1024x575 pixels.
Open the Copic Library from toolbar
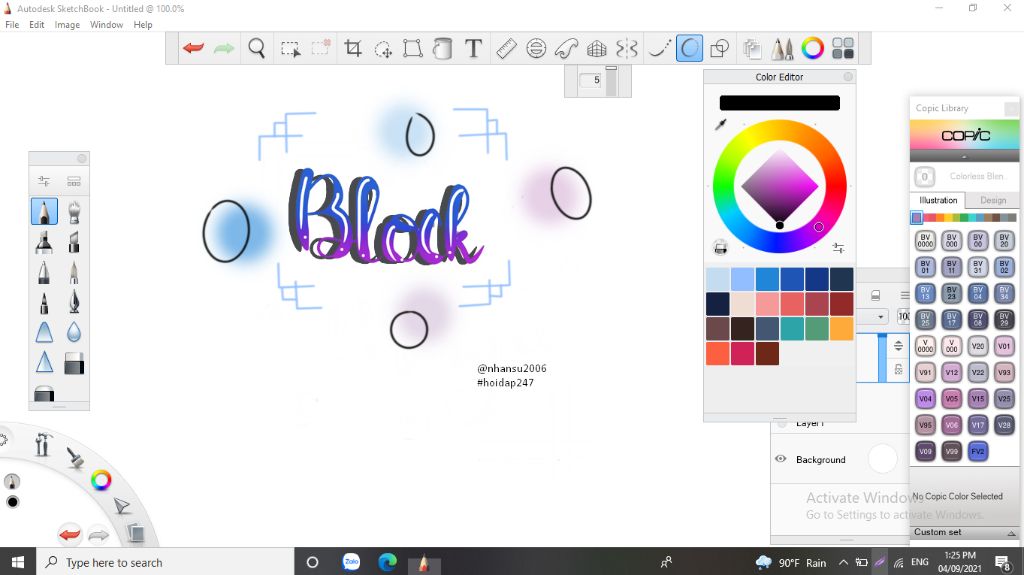(843, 48)
